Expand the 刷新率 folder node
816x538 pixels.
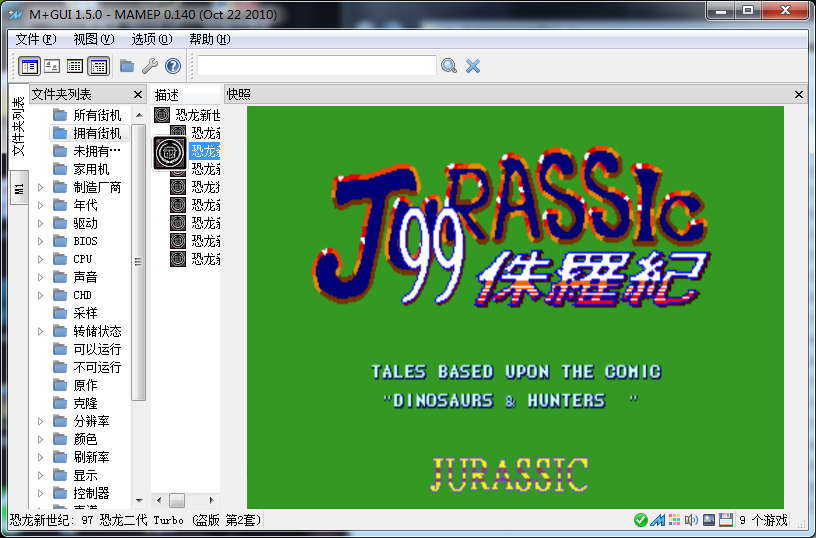coord(41,457)
